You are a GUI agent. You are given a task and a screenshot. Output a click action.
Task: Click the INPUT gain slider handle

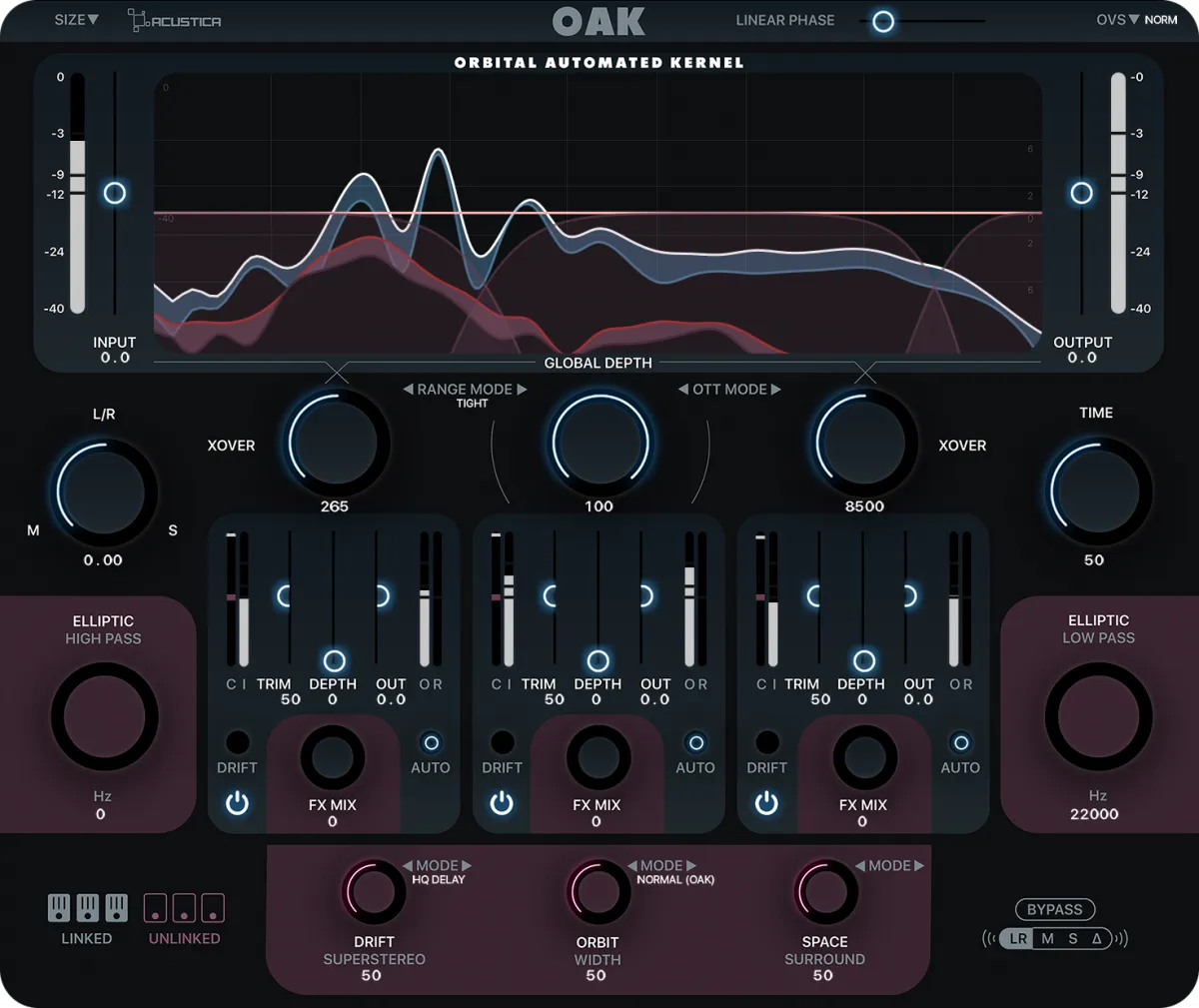point(115,193)
